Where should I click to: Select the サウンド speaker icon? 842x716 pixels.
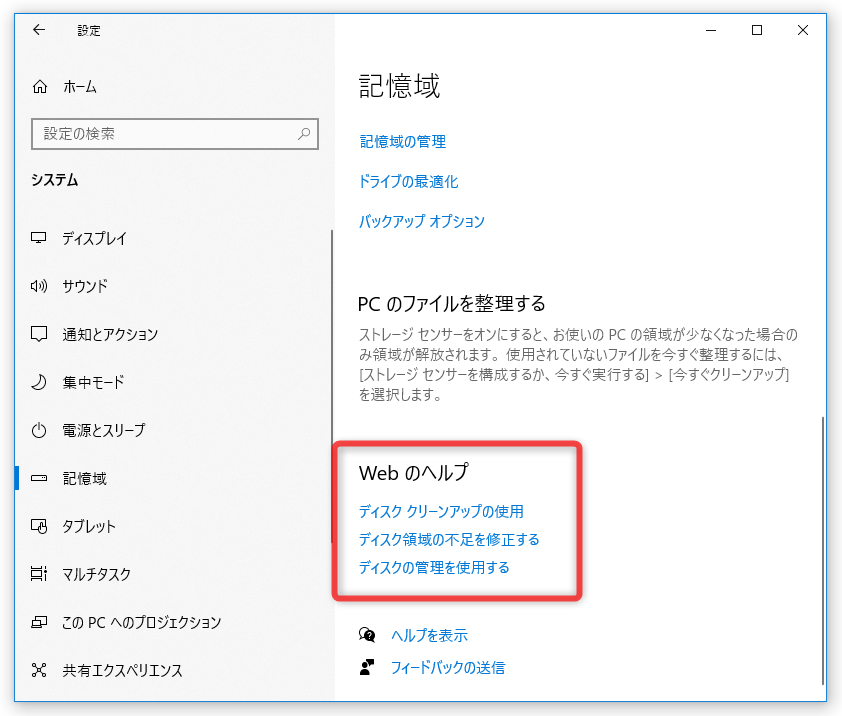tap(39, 286)
